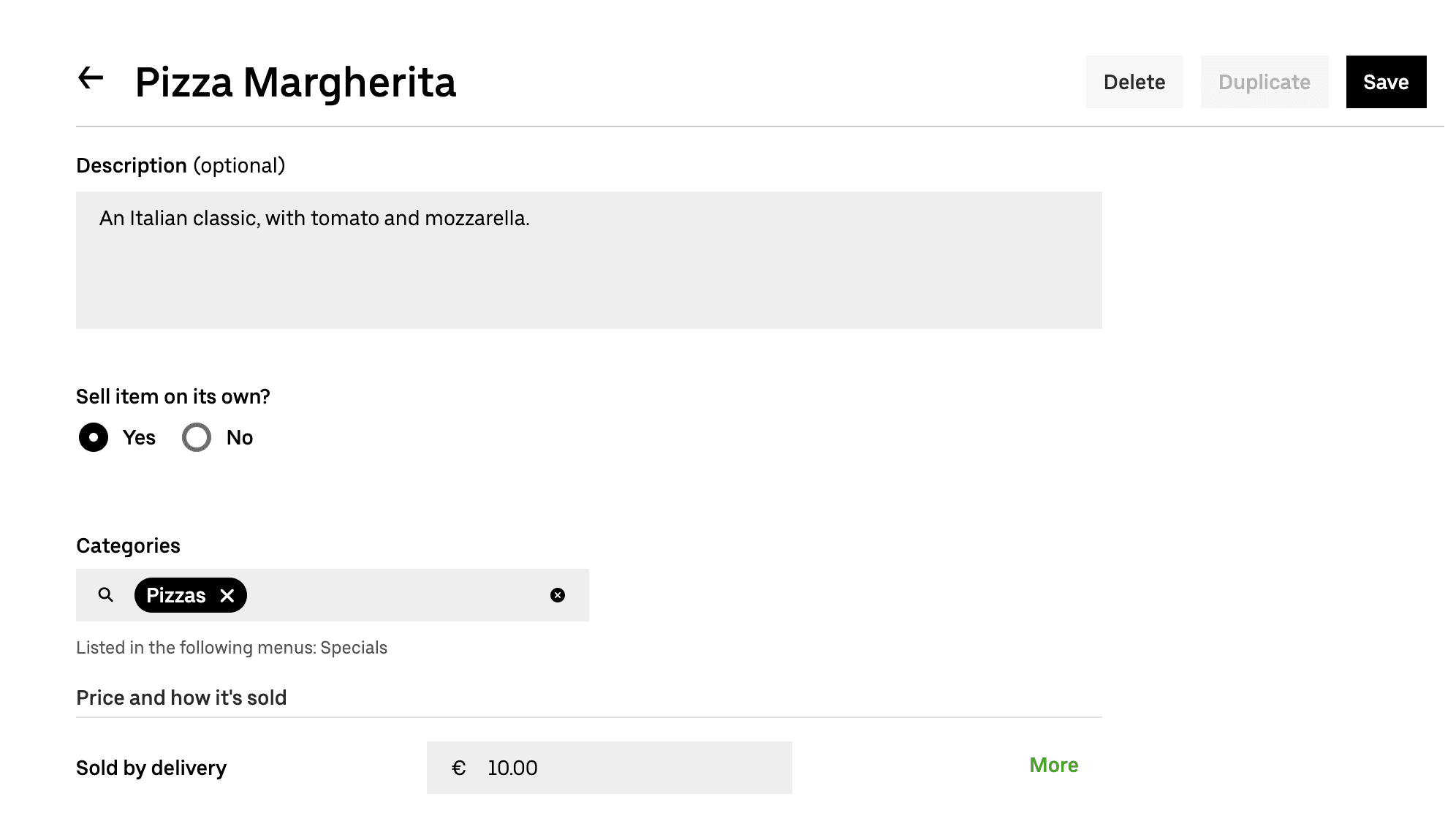
Task: Click the Pizza Margherita title
Action: click(295, 82)
